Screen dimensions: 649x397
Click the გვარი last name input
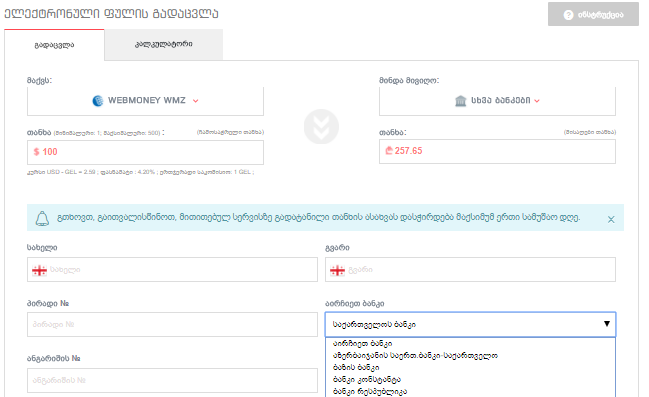470,269
